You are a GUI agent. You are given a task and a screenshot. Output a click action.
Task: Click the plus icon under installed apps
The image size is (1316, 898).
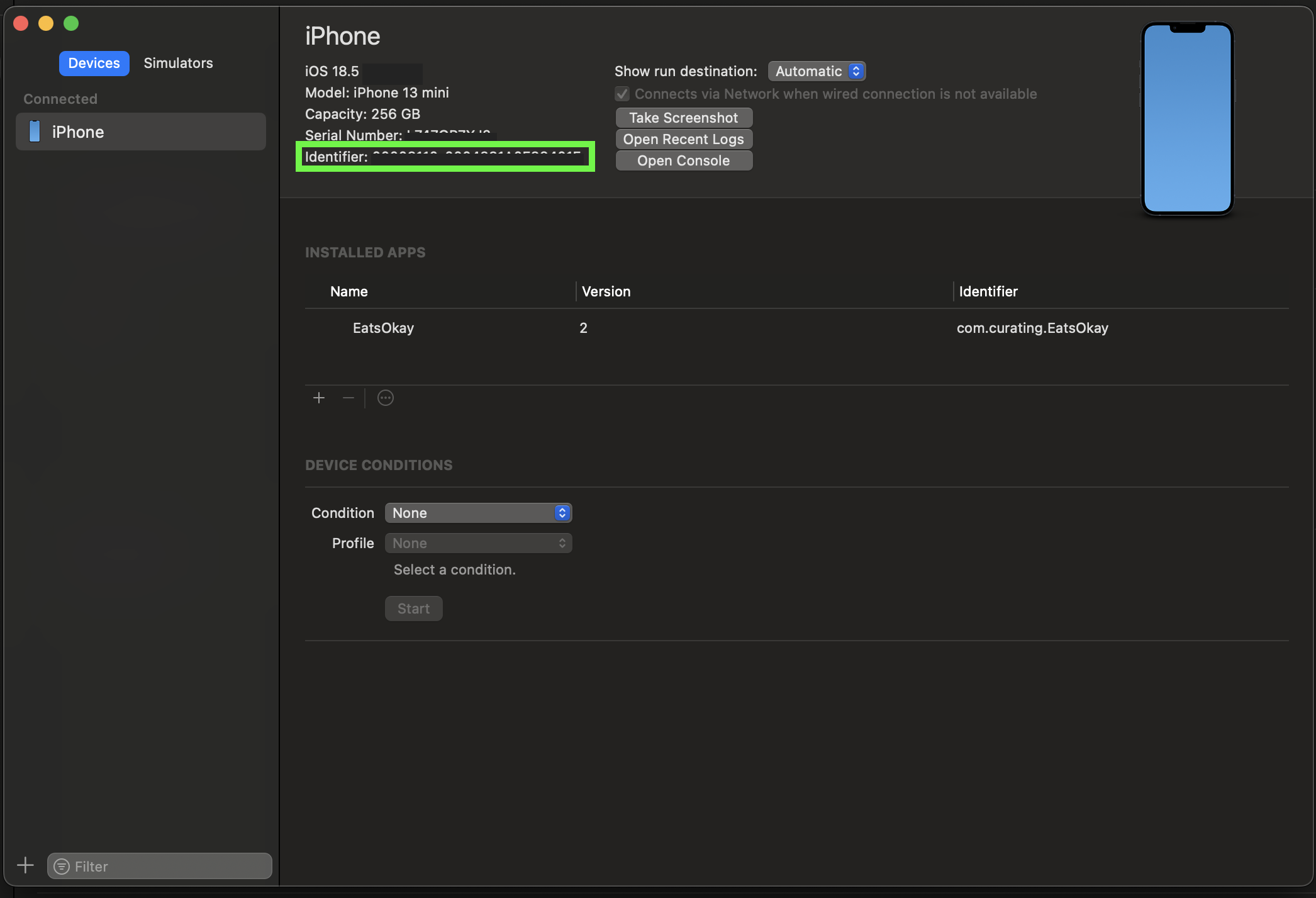[x=319, y=398]
